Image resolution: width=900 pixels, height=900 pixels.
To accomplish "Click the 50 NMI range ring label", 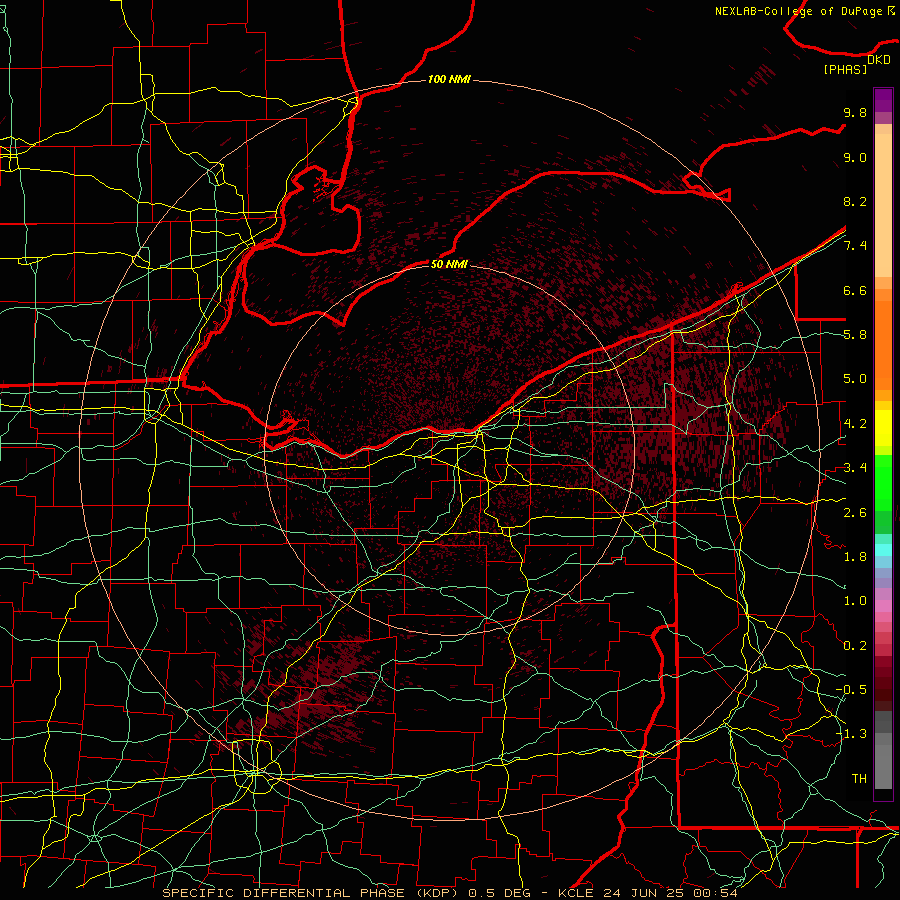I will click(449, 264).
